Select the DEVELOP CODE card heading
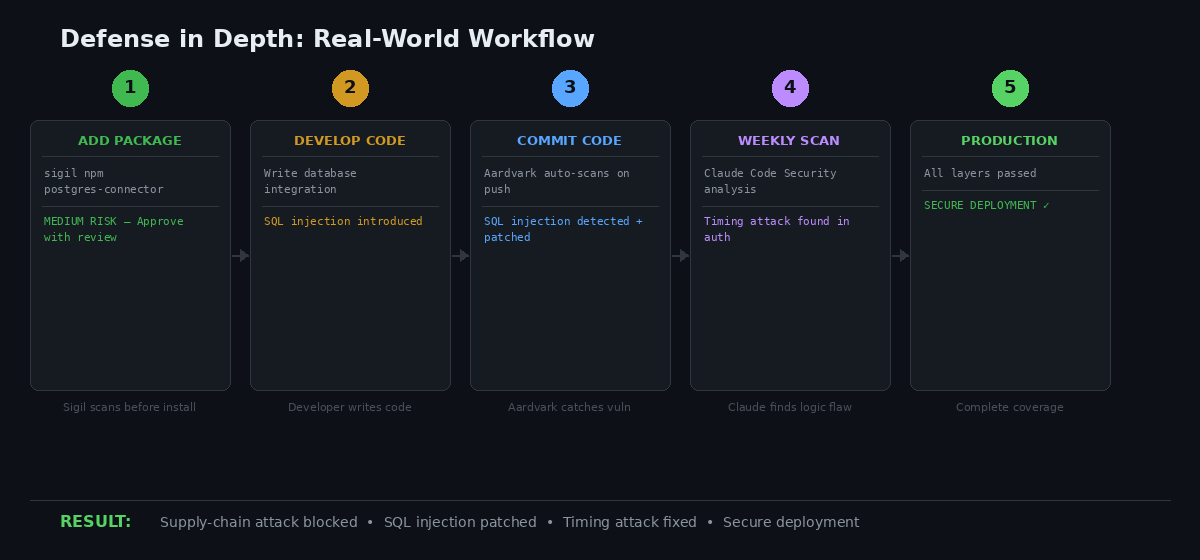 [x=350, y=141]
